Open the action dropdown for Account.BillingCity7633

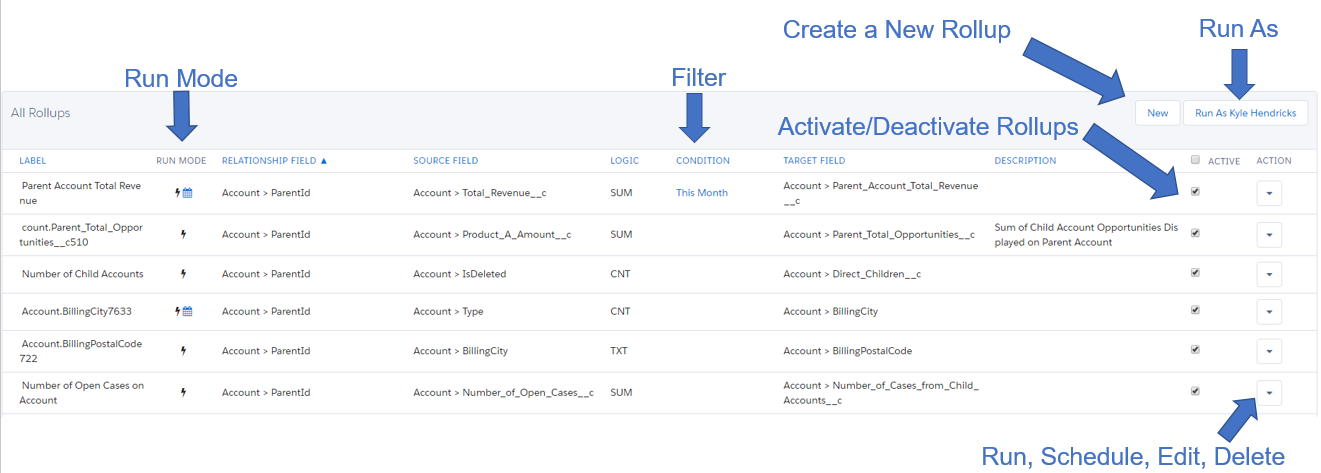pos(1268,312)
